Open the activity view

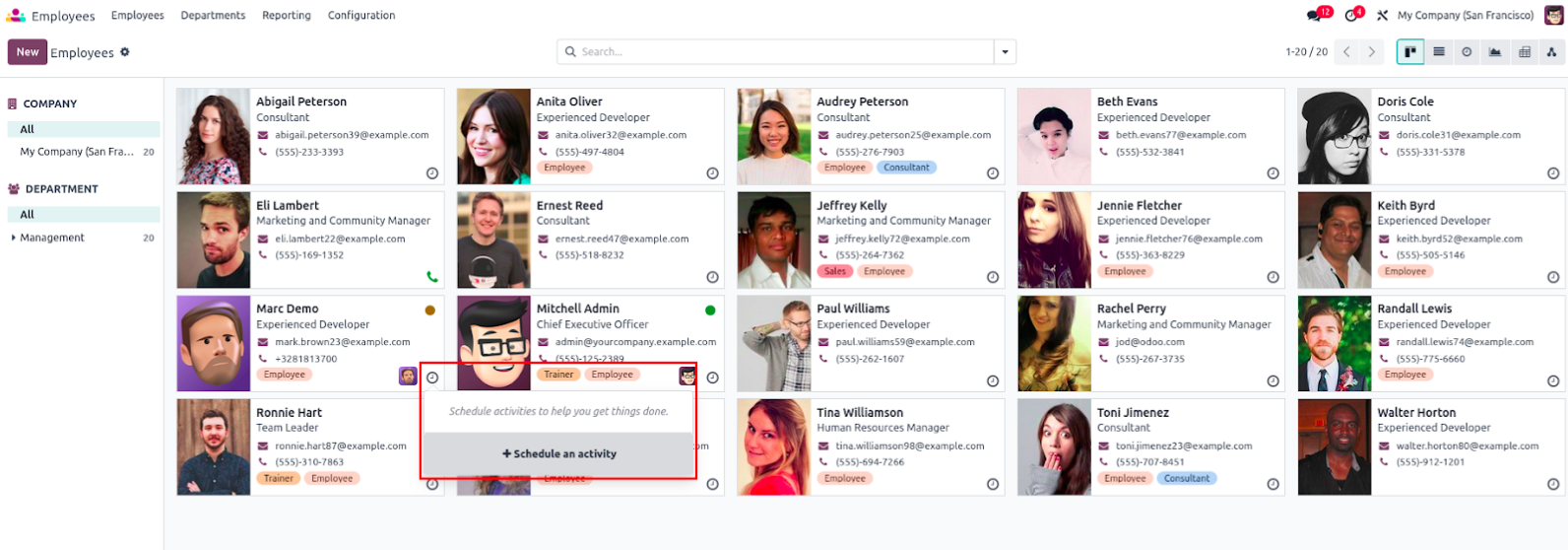pos(1467,52)
